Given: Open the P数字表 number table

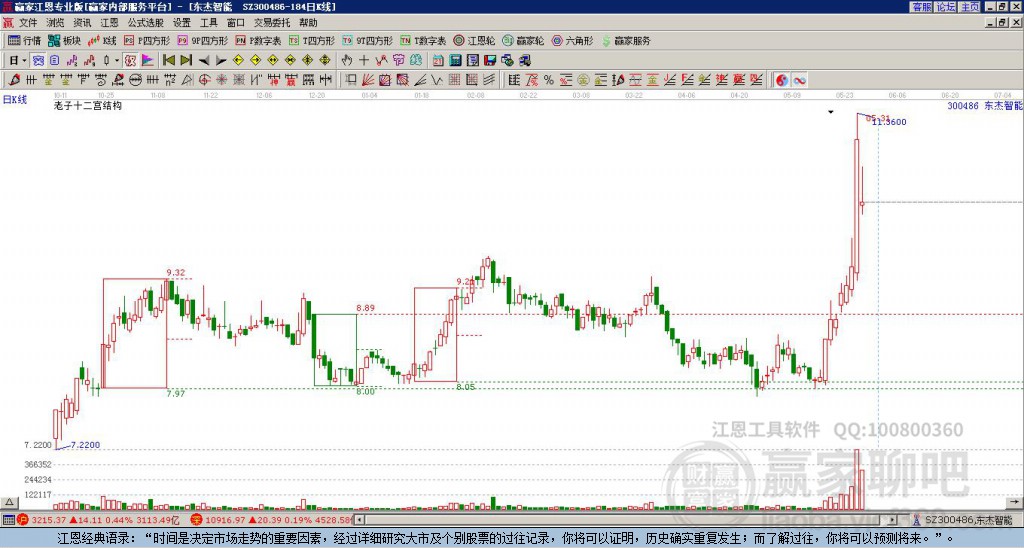Looking at the screenshot, I should (259, 40).
